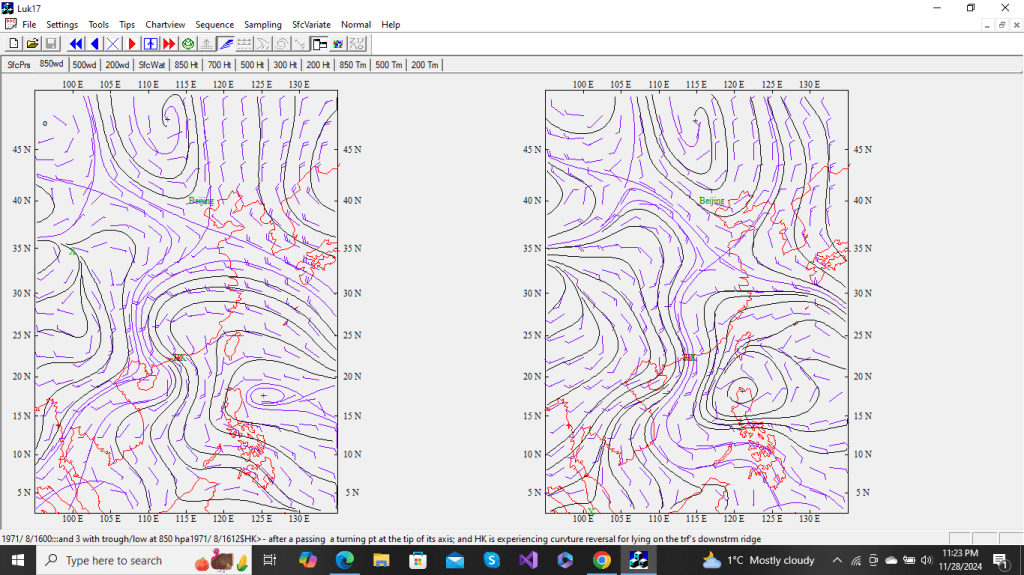Open the Sampling menu

263,24
